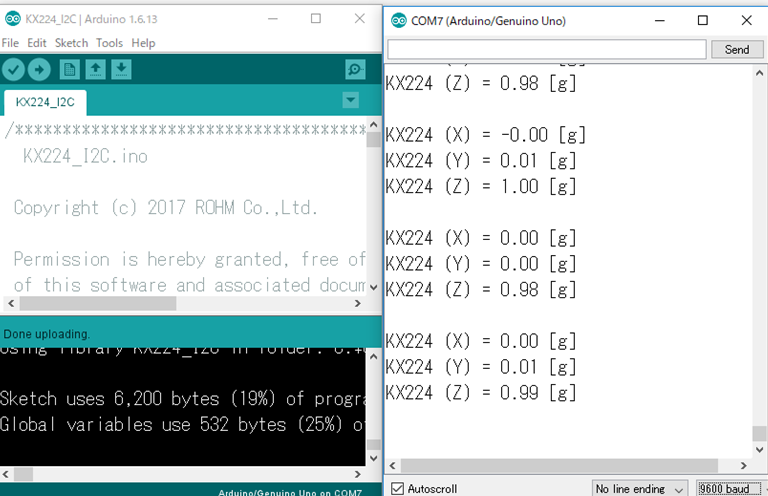Open the Sketch menu
The image size is (768, 496).
(x=71, y=43)
